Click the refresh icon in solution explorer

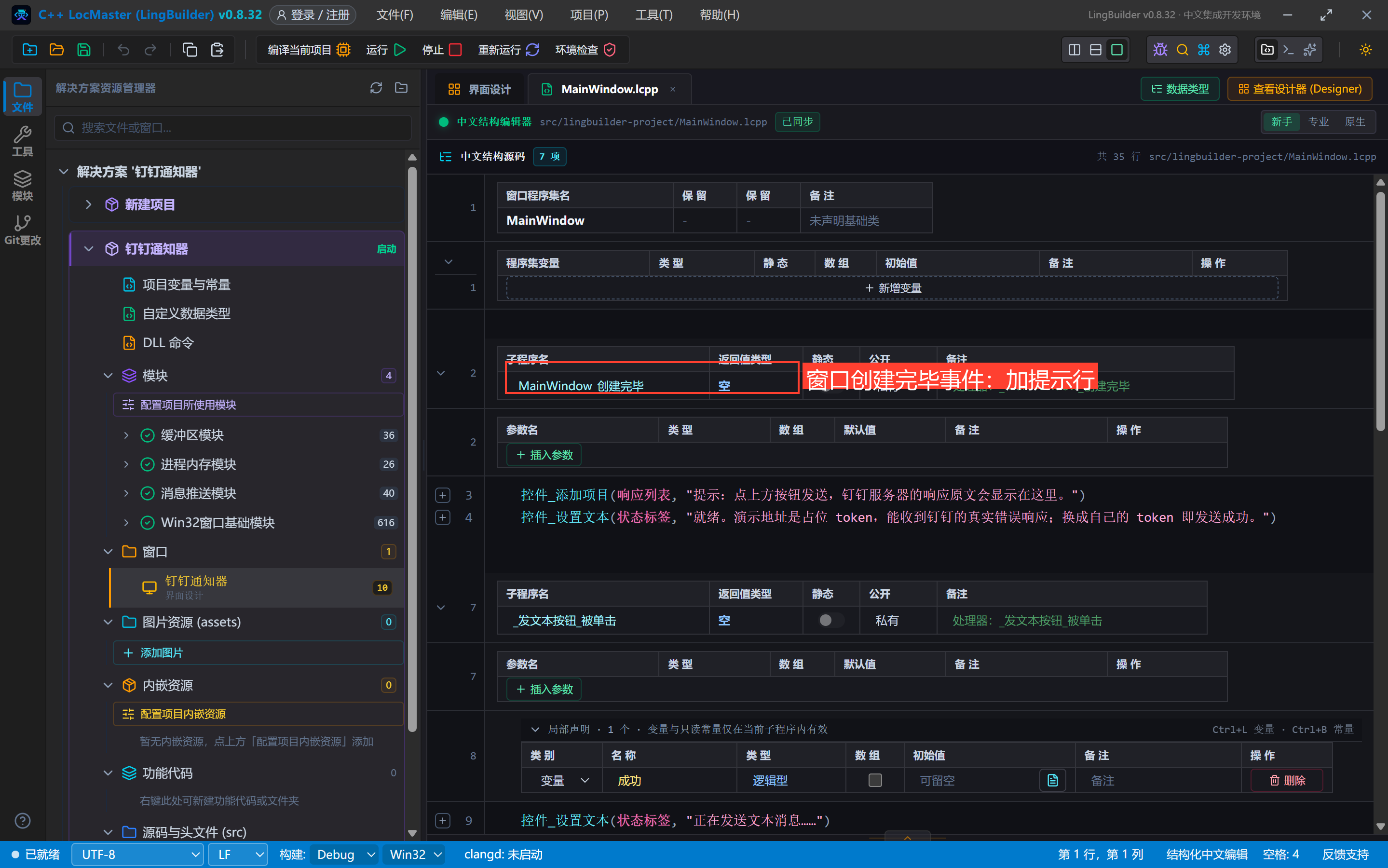[x=375, y=88]
